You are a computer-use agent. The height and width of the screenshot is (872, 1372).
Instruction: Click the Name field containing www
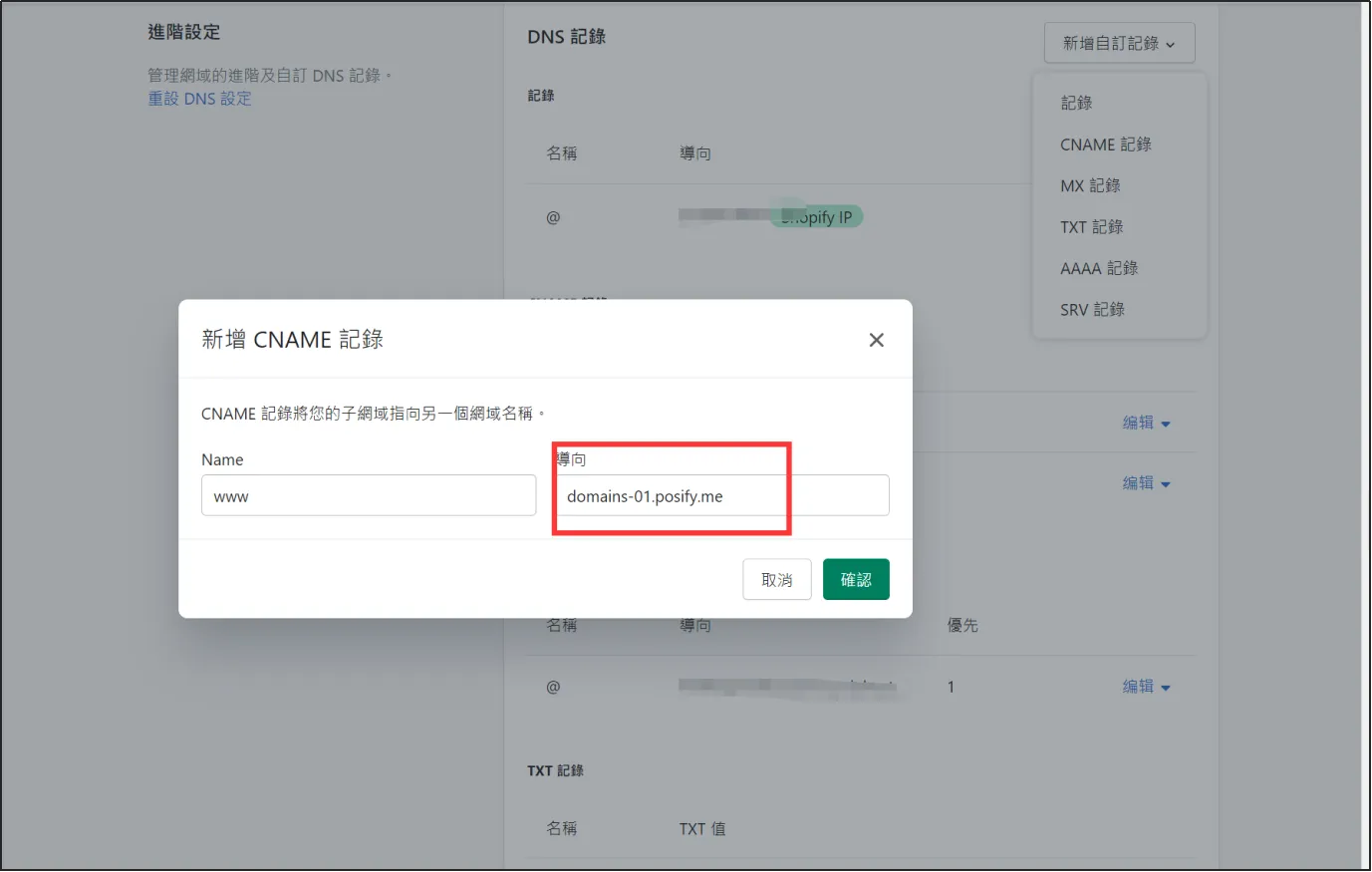pyautogui.click(x=369, y=495)
